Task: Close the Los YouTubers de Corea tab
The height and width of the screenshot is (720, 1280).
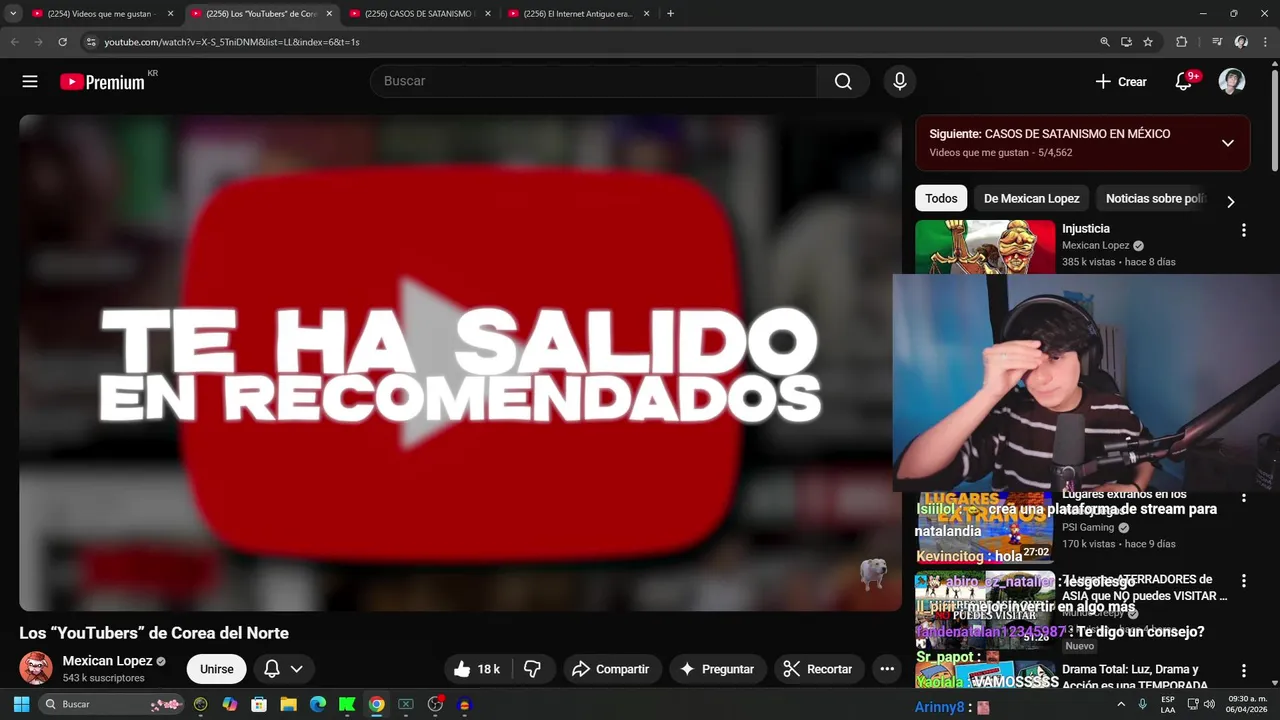Action: (329, 14)
